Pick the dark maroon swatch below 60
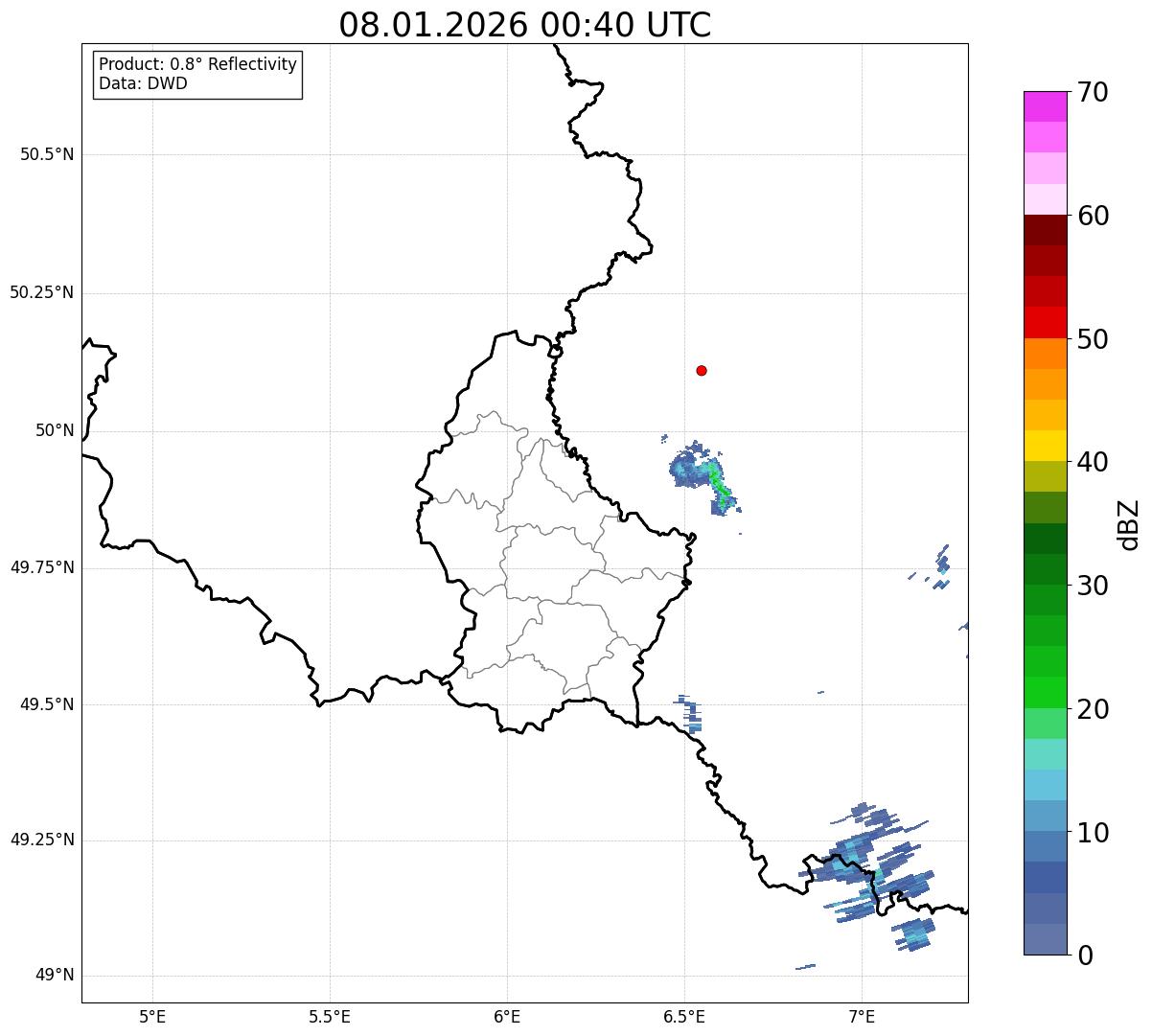The height and width of the screenshot is (1036, 1152). pyautogui.click(x=1045, y=230)
